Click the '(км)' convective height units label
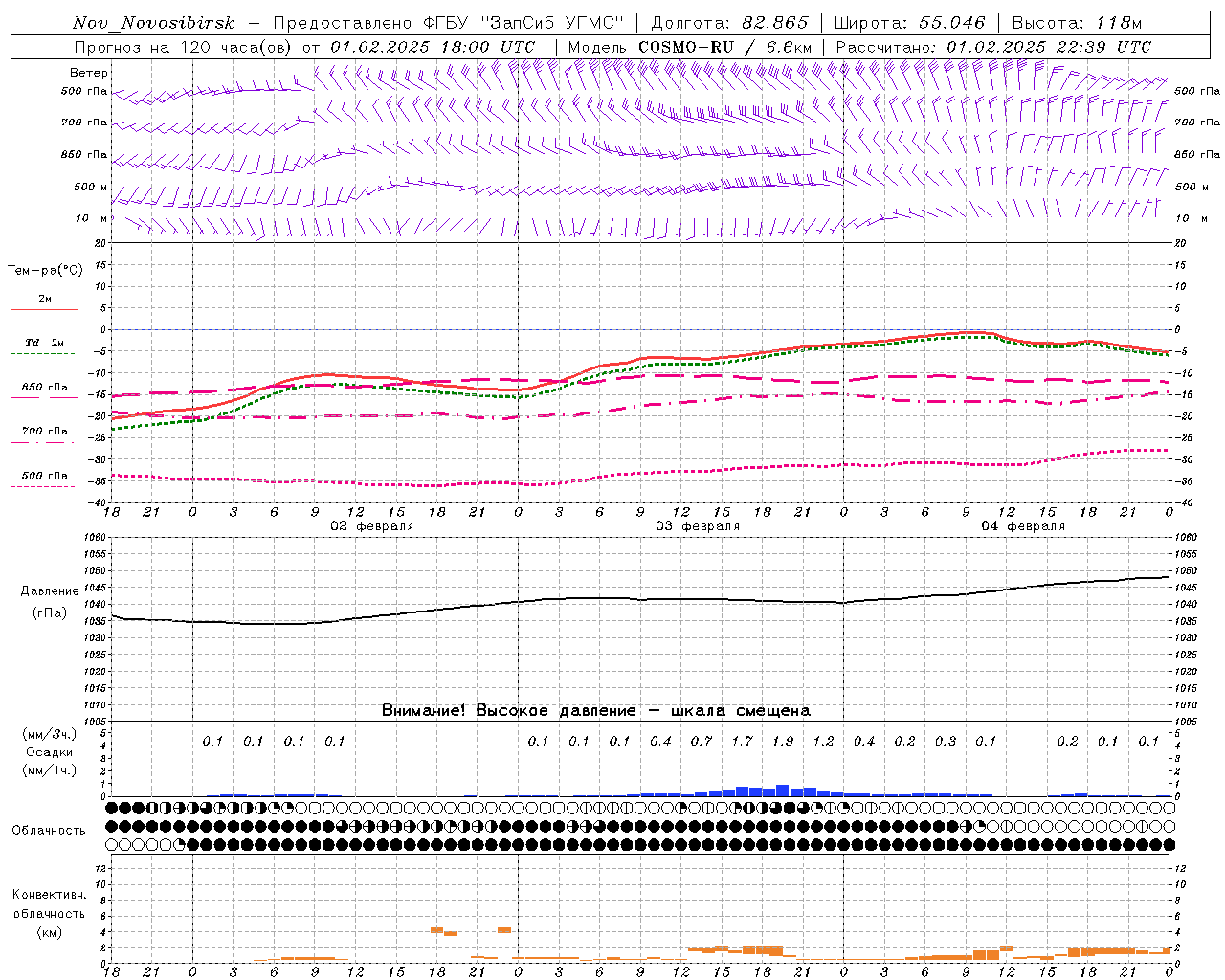 (x=50, y=932)
